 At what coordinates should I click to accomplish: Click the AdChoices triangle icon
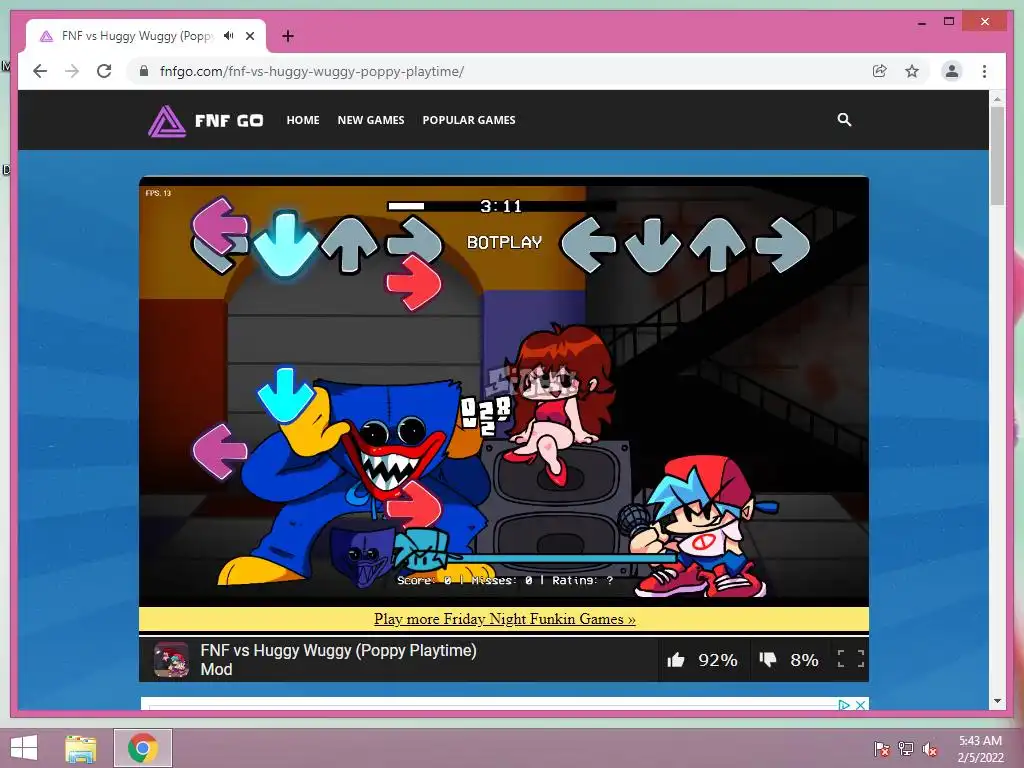pos(844,705)
